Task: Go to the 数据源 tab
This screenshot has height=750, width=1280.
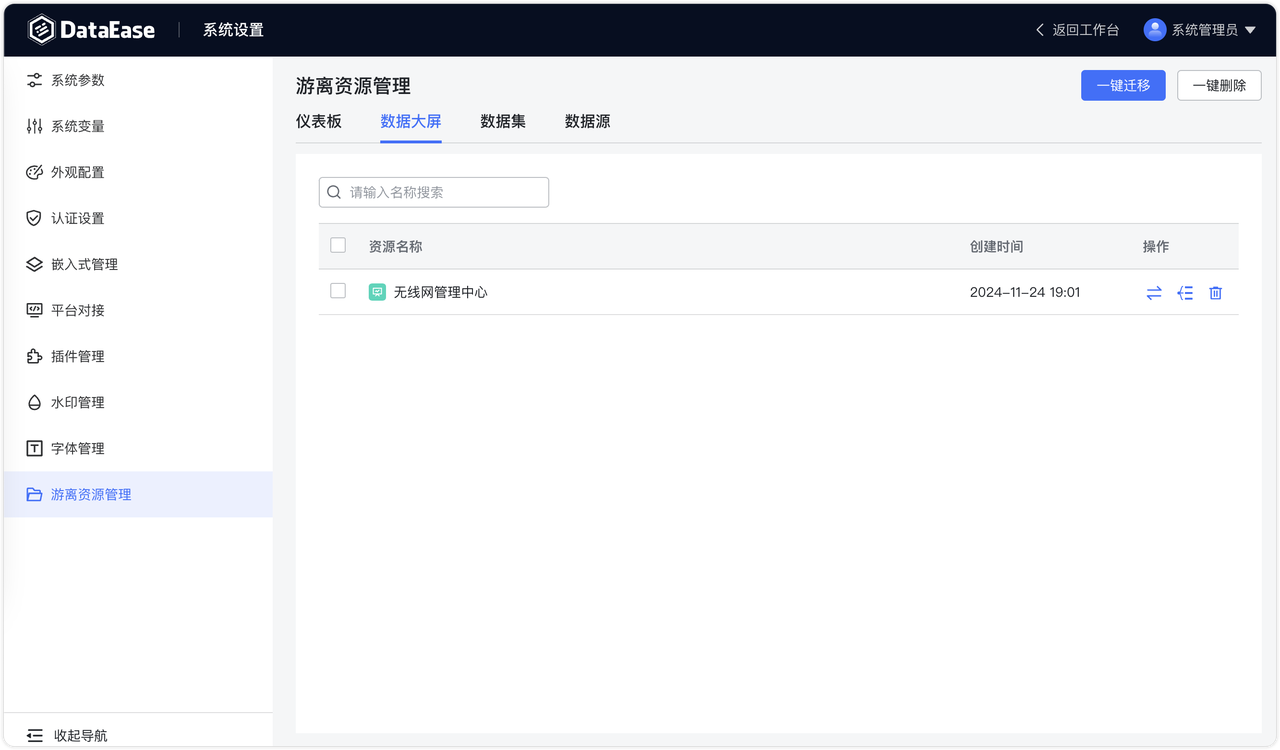Action: [x=588, y=121]
